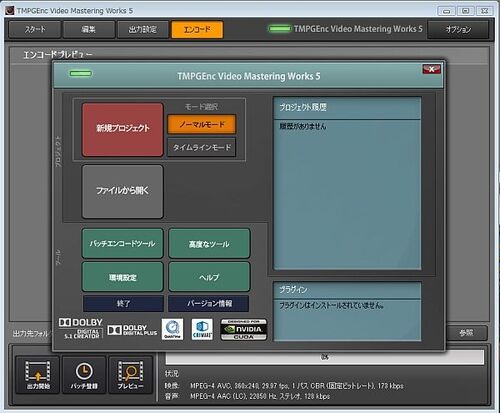Click the encode progress bar showing 0%
Image resolution: width=500 pixels, height=413 pixels.
pos(325,357)
